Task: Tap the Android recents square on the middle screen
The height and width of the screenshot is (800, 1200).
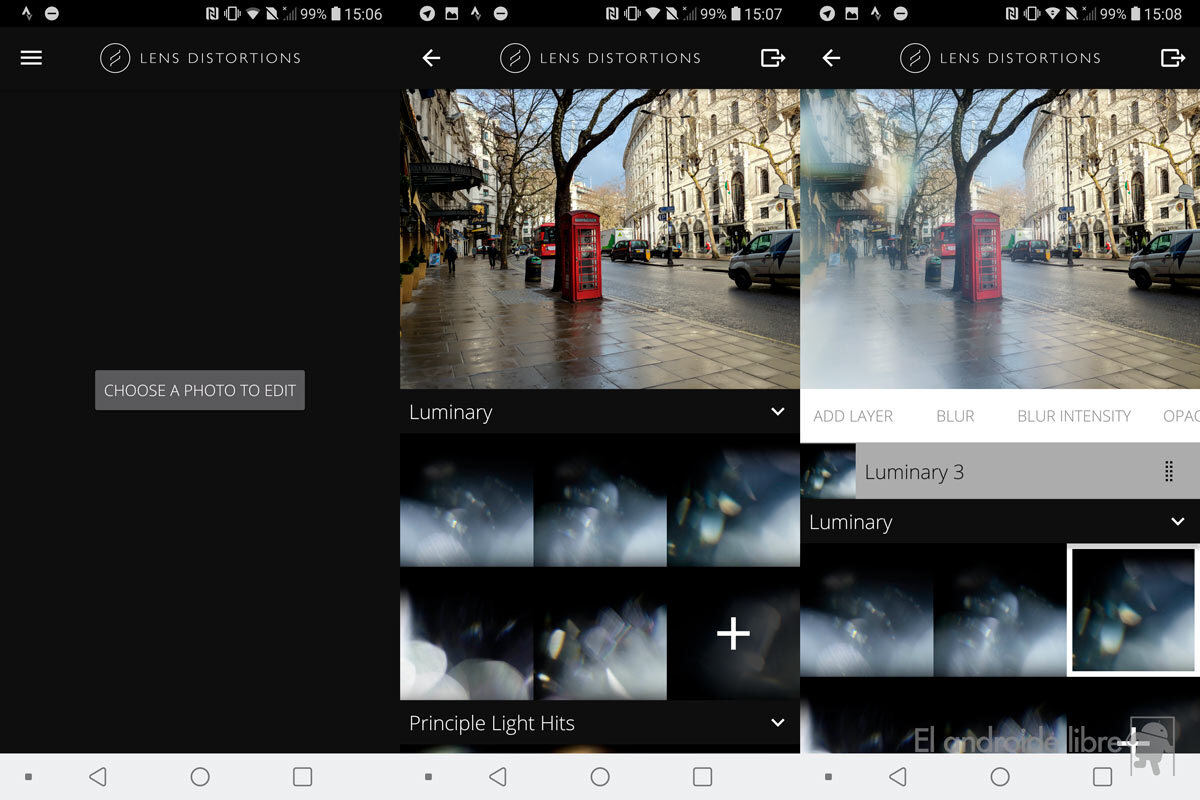Action: [702, 777]
